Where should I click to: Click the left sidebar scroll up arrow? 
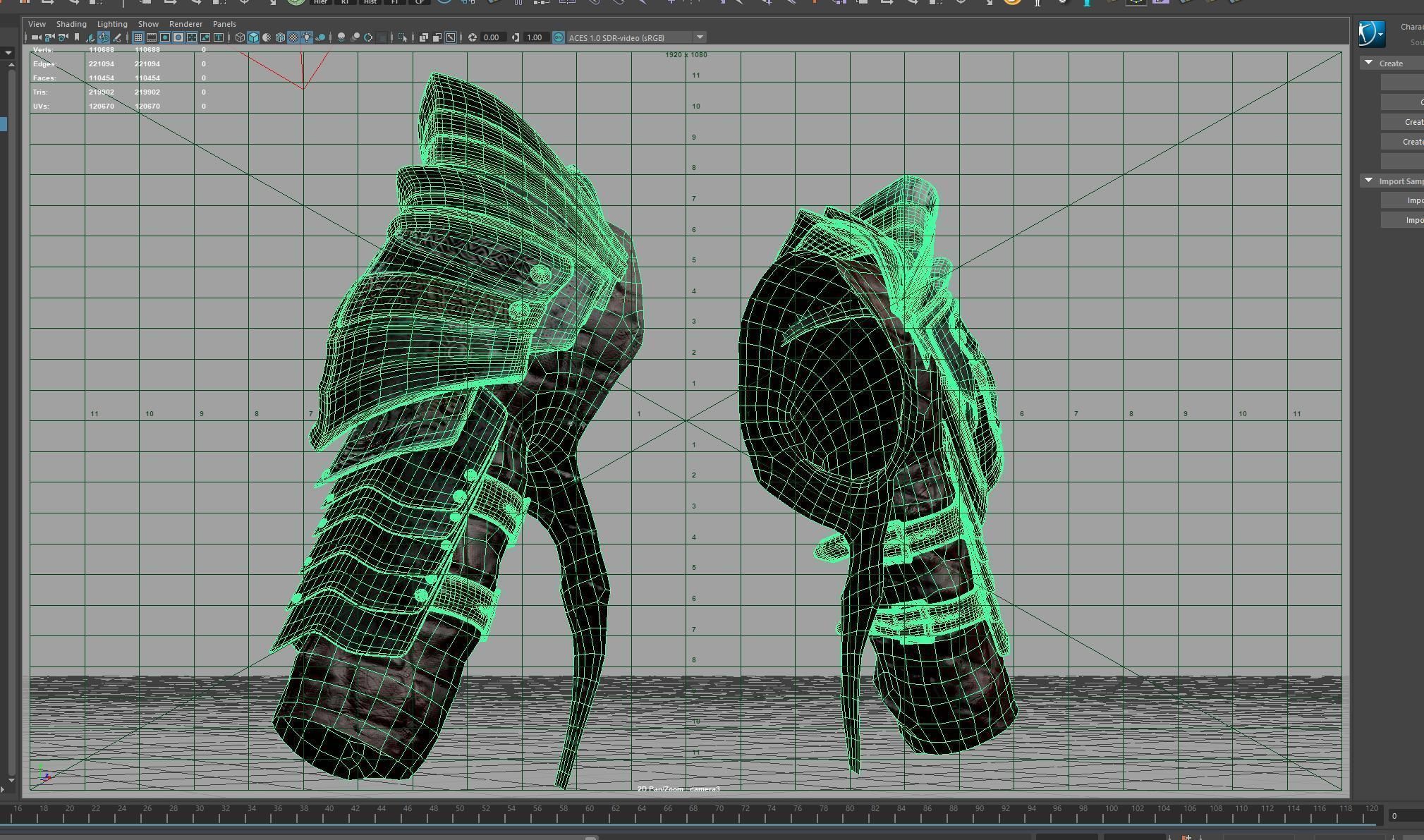pos(11,65)
